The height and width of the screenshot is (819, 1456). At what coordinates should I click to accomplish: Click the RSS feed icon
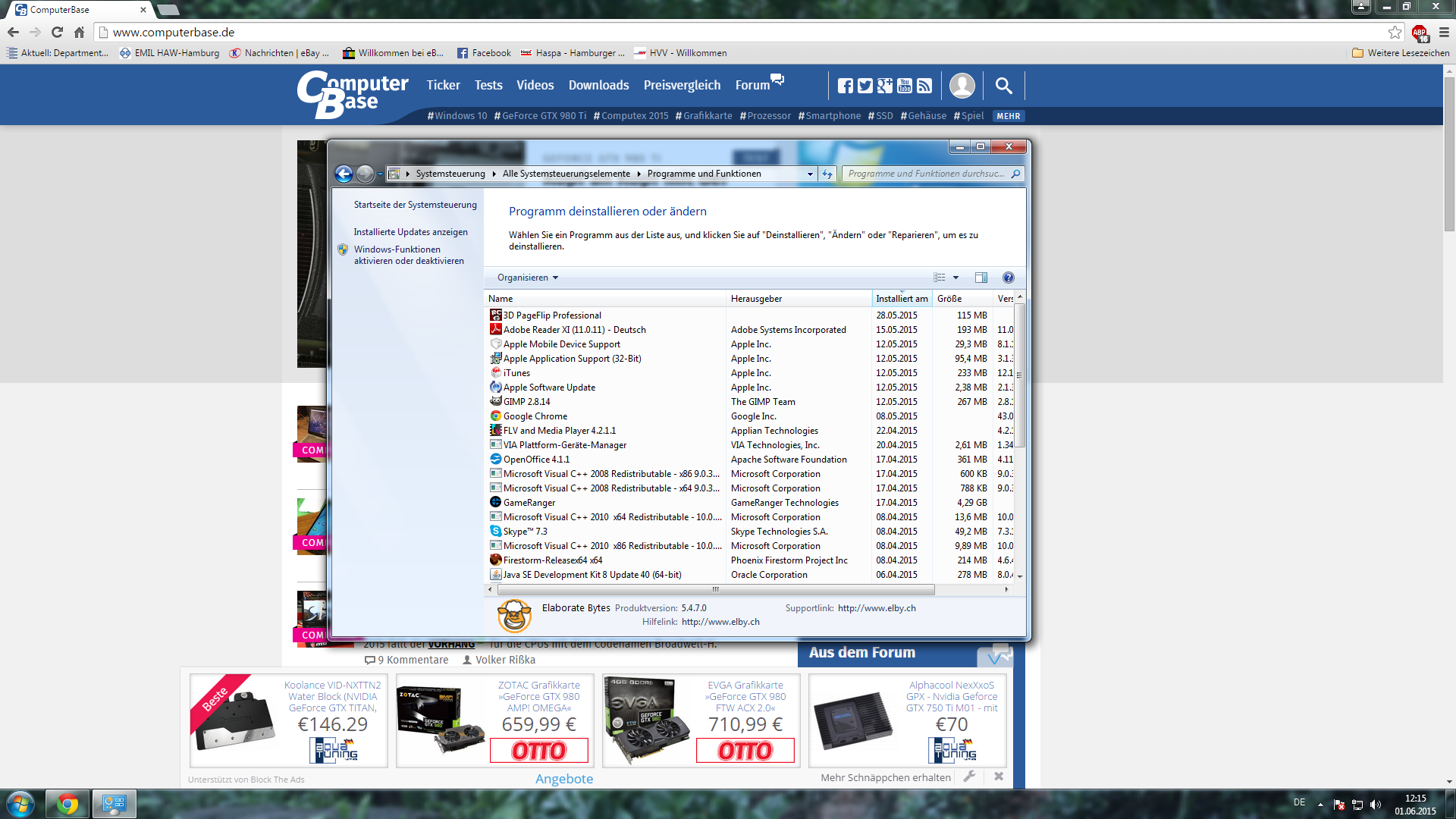point(924,86)
